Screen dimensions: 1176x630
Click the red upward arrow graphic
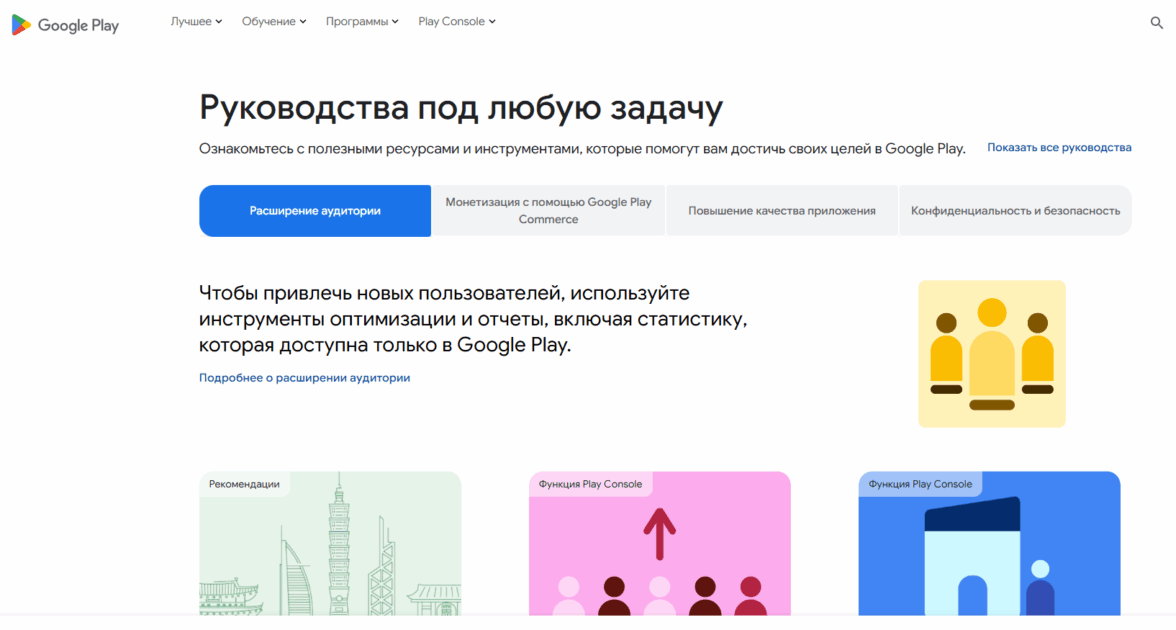point(659,533)
